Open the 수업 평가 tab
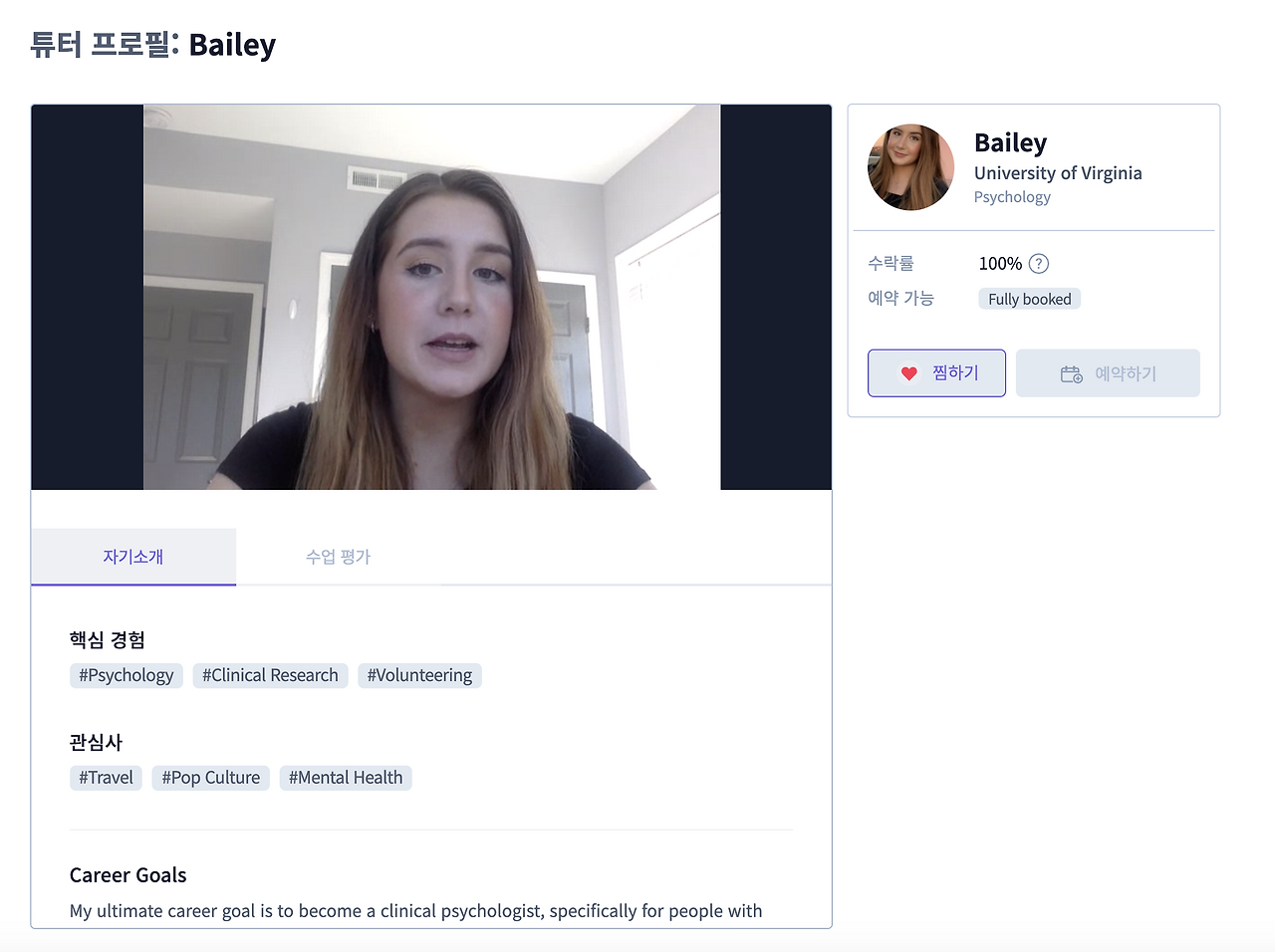The image size is (1275, 952). click(x=338, y=557)
